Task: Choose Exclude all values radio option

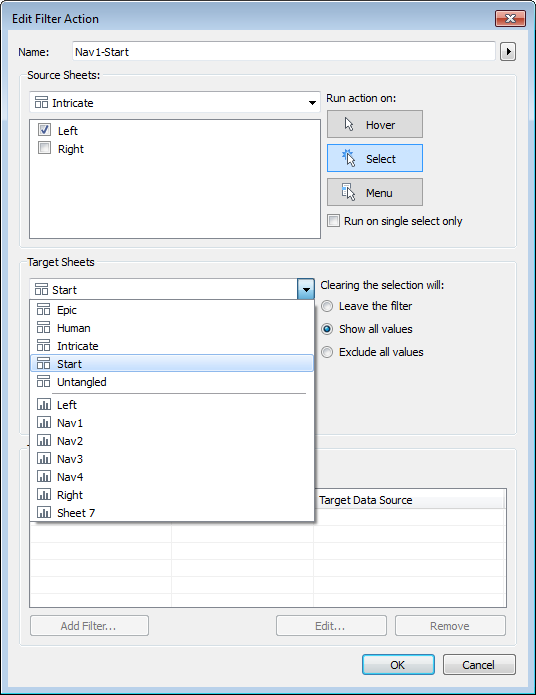Action: coord(327,352)
